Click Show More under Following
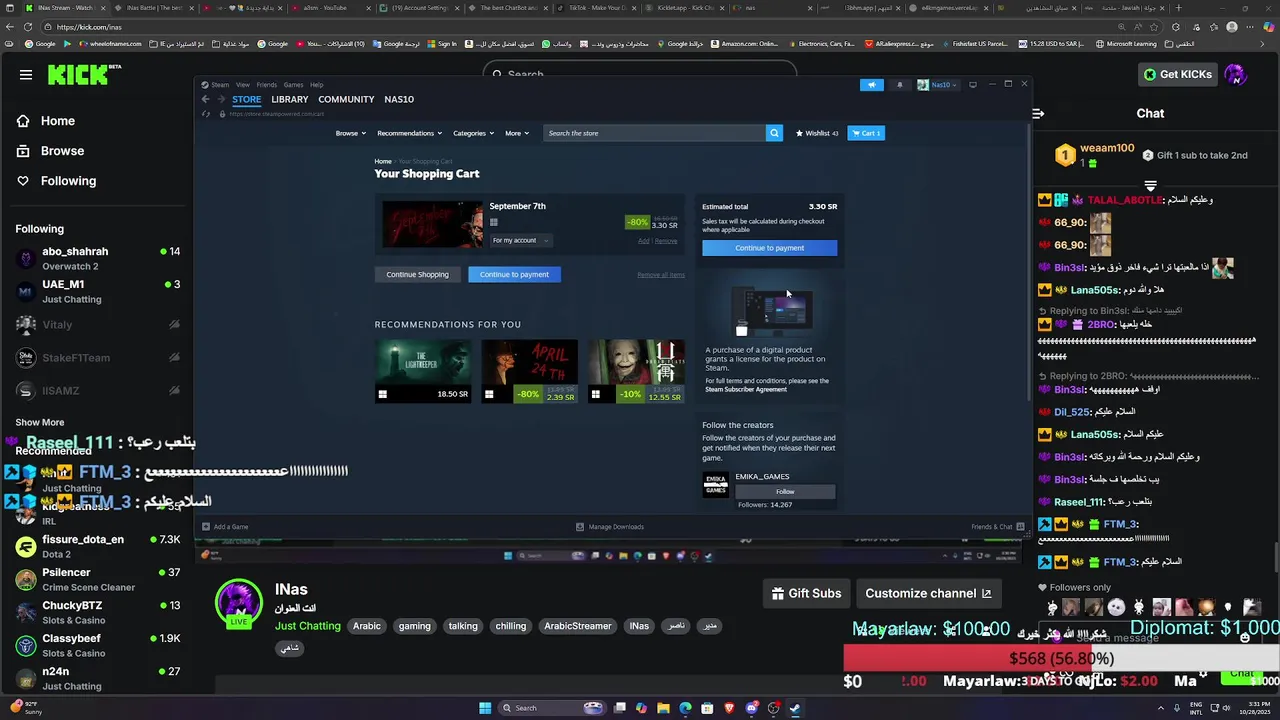This screenshot has width=1280, height=720. click(40, 422)
